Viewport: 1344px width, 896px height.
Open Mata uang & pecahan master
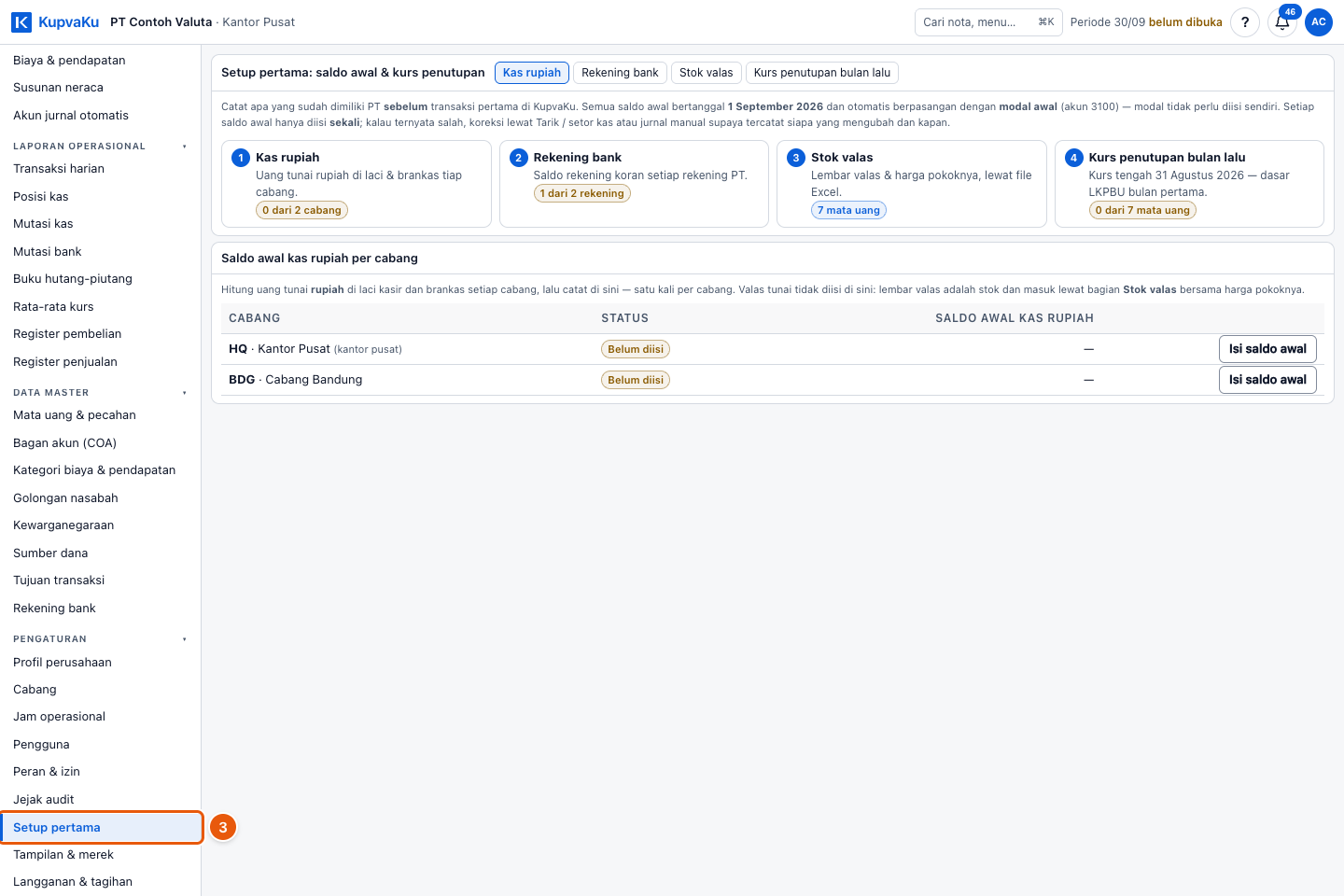100,415
